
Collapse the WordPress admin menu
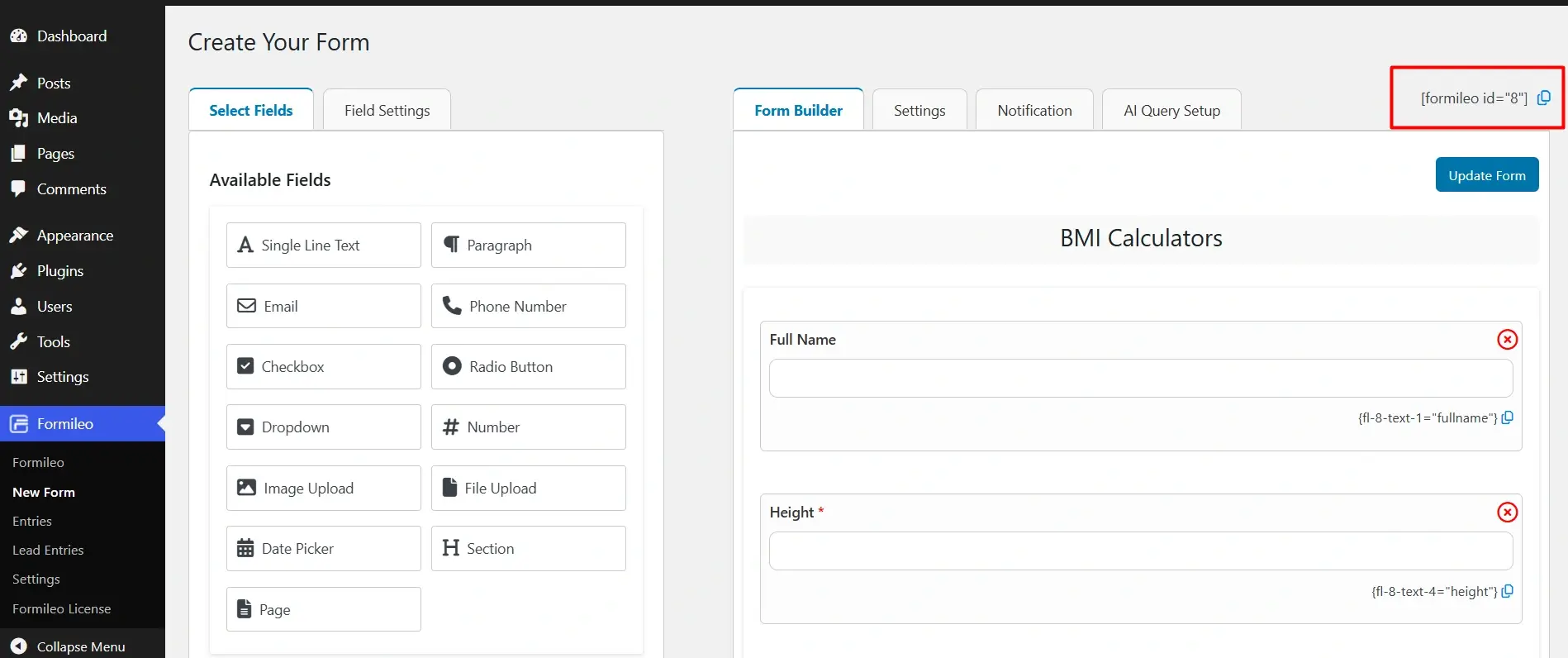[80, 646]
